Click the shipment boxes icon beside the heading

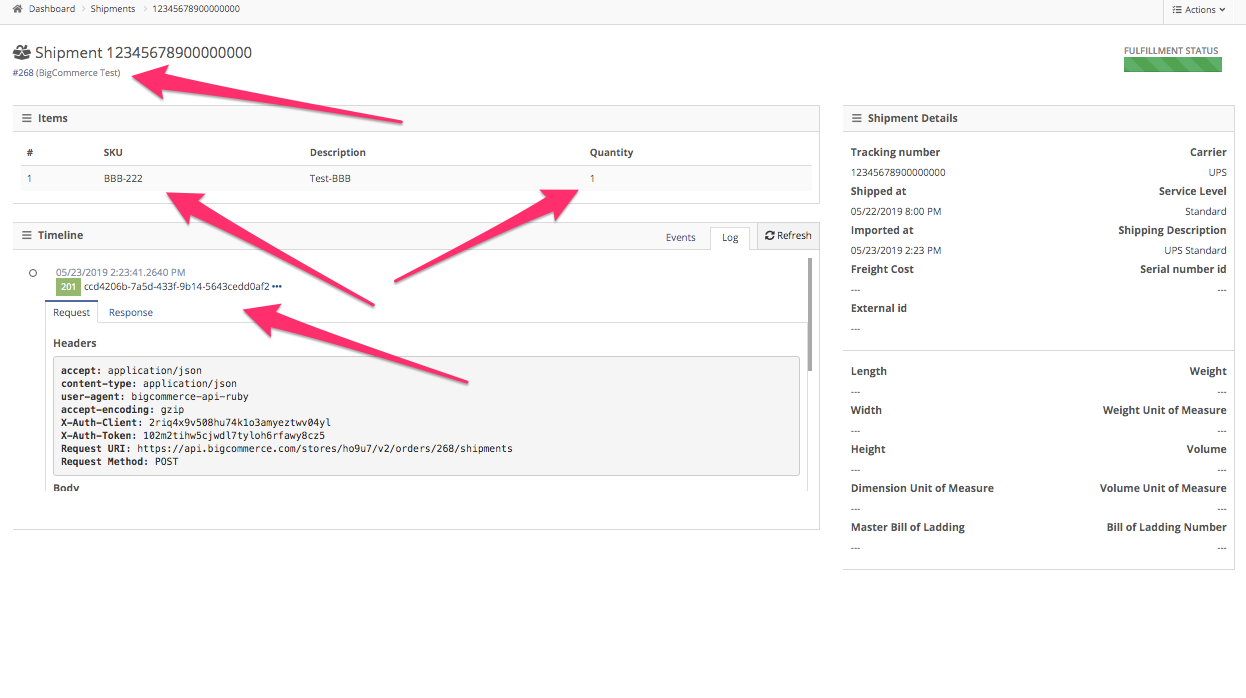21,52
